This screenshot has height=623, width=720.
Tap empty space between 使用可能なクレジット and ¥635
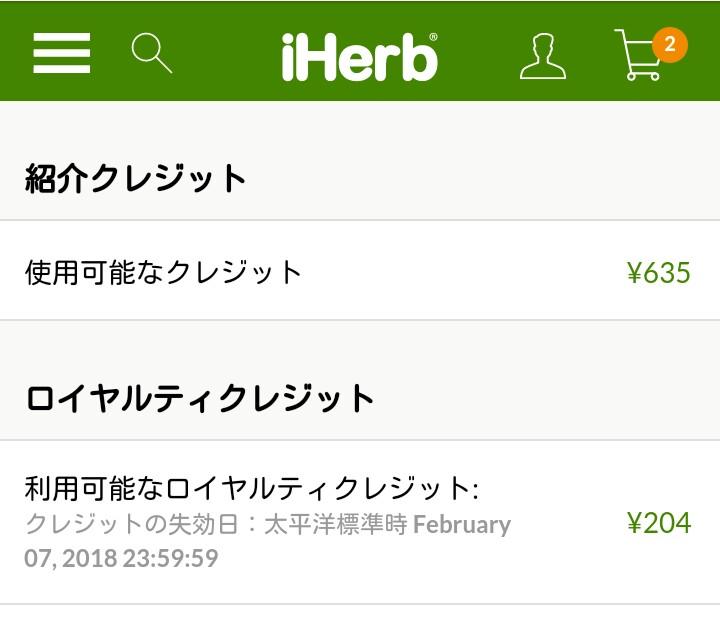(x=460, y=272)
